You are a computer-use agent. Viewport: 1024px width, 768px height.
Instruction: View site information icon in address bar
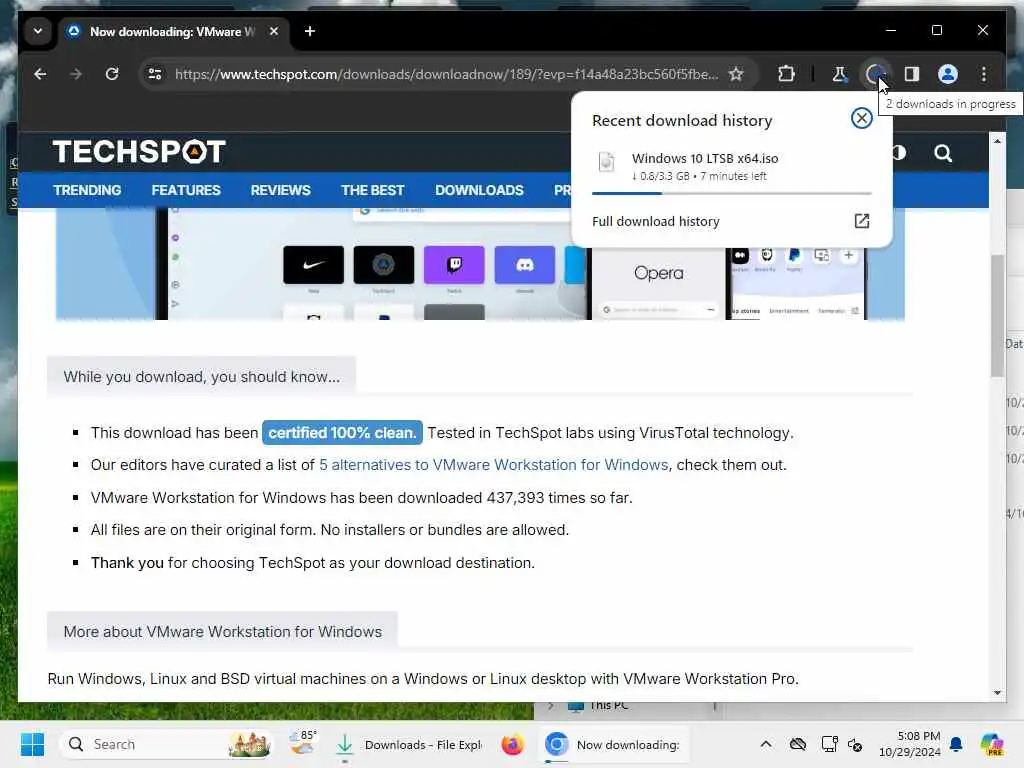pos(155,74)
